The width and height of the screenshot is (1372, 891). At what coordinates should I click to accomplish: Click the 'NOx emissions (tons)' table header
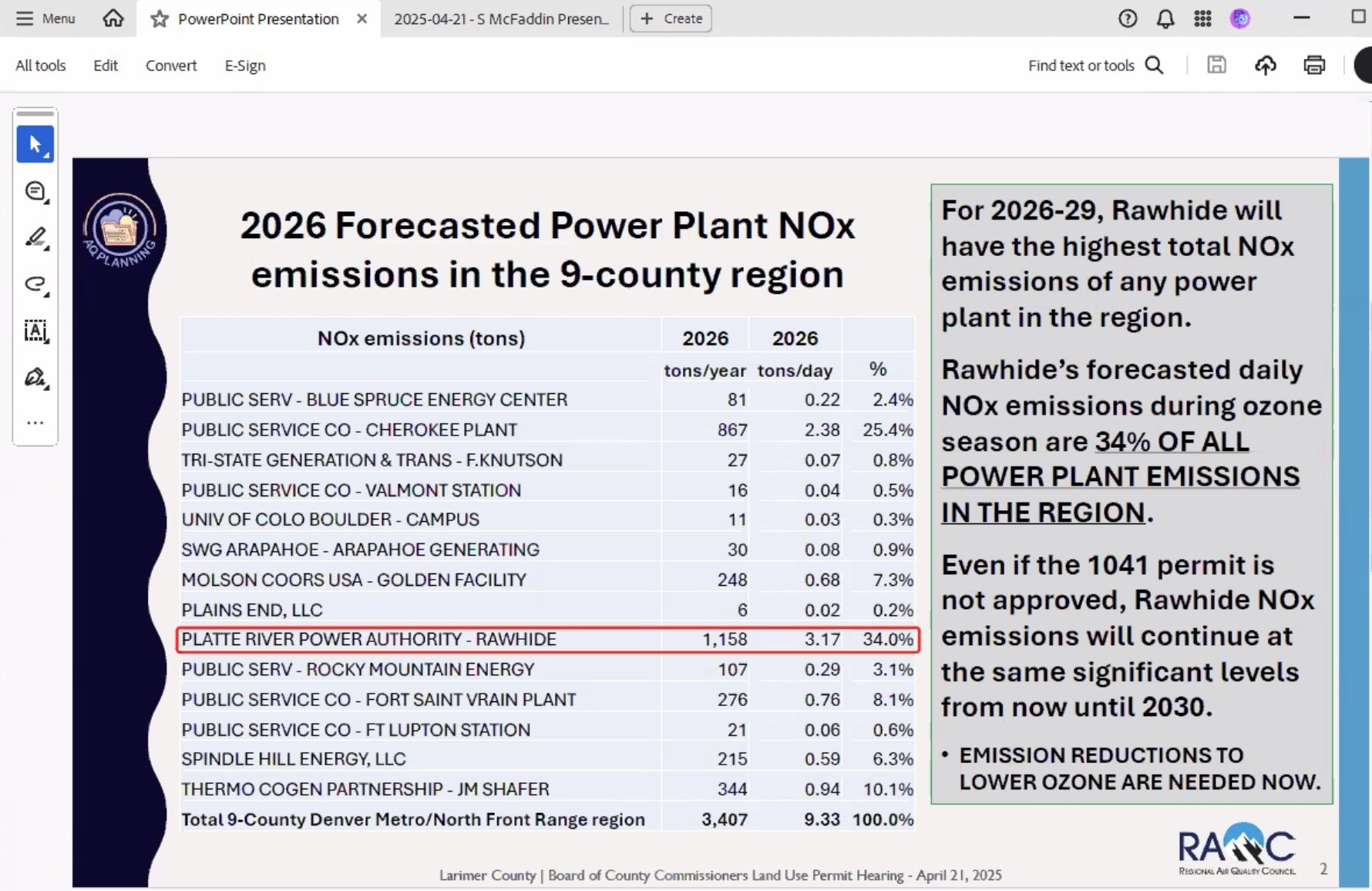coord(421,338)
